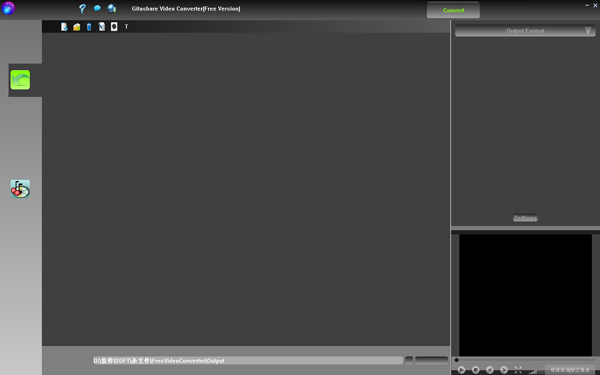Click the globe website icon
Image resolution: width=600 pixels, height=375 pixels.
[x=112, y=8]
